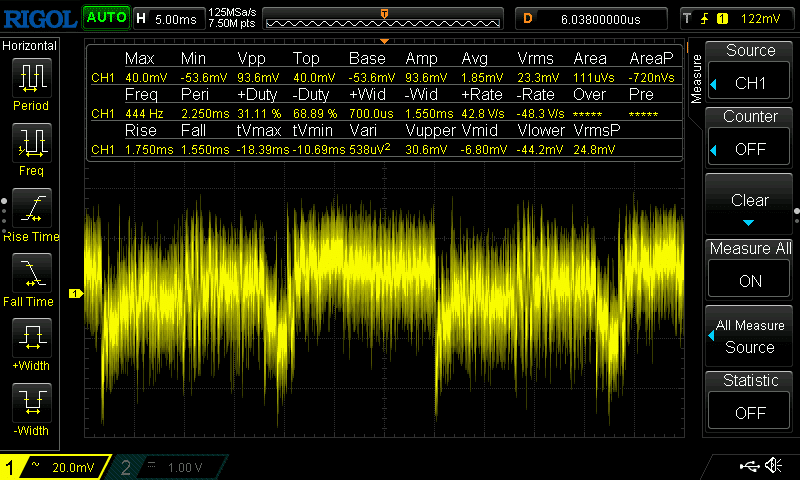This screenshot has height=480, width=800.
Task: Select channel 2 tab at 1.00 V
Action: click(170, 467)
